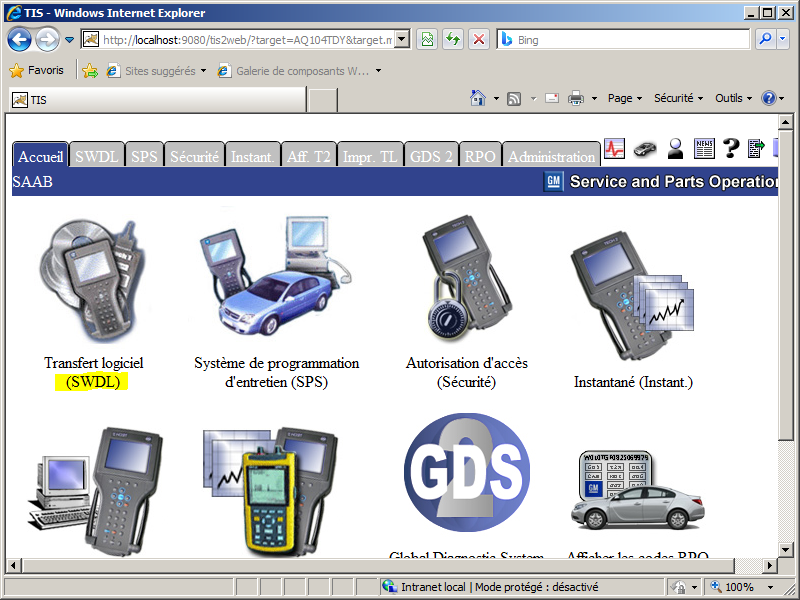
Task: Expand the Sites suggérés dropdown
Action: pos(203,70)
